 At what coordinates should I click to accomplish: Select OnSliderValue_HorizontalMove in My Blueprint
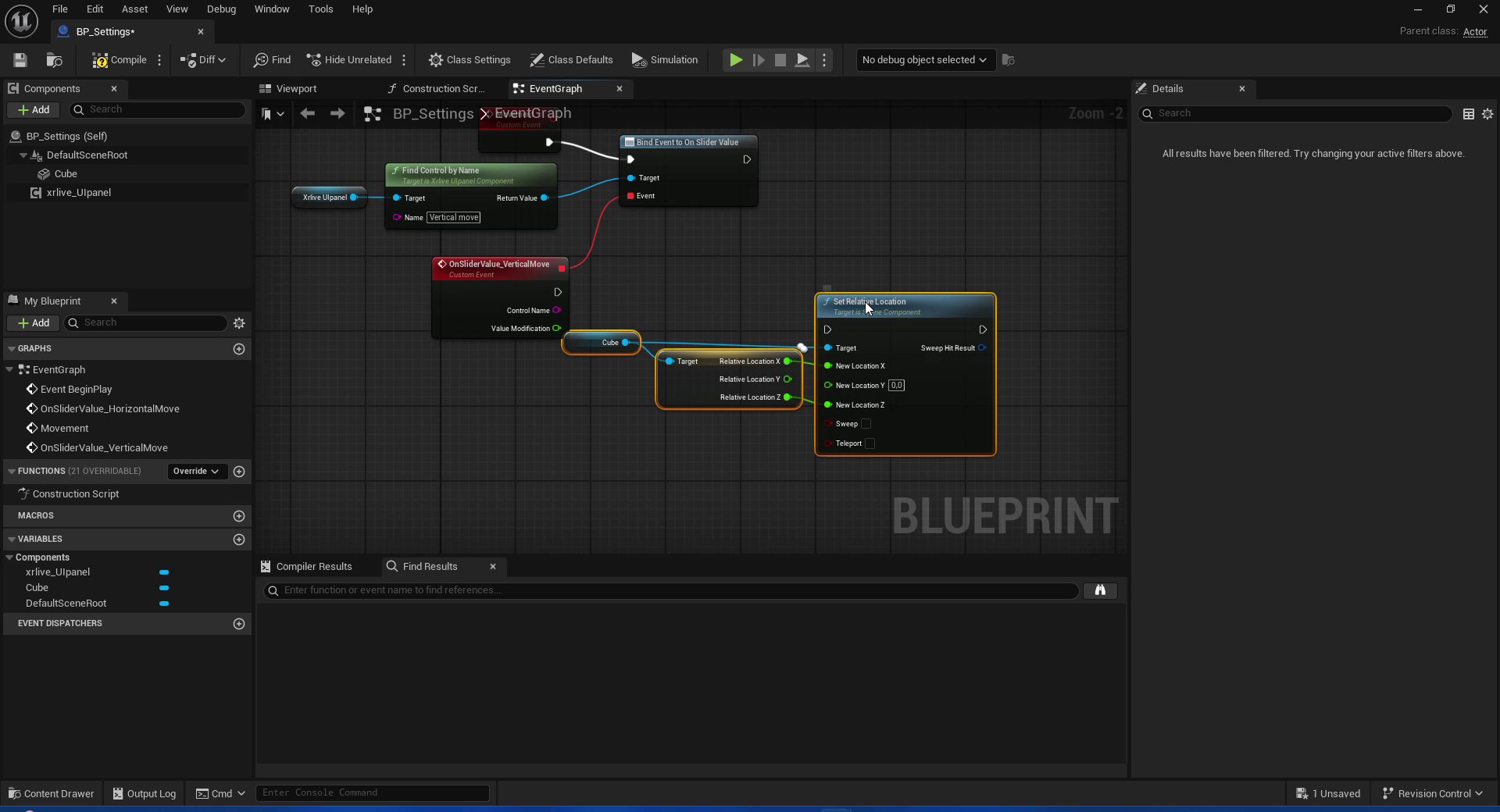[109, 409]
